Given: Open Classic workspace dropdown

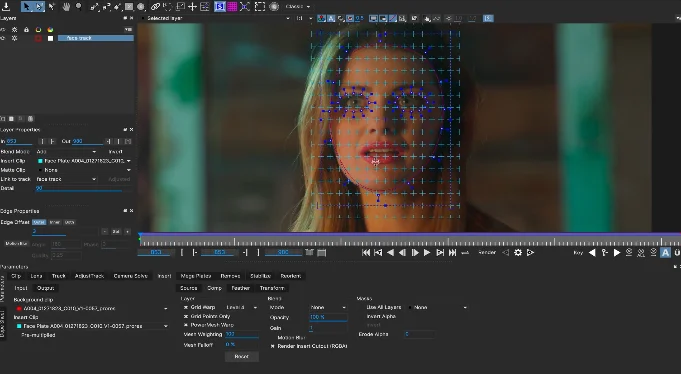Looking at the screenshot, I should (298, 7).
